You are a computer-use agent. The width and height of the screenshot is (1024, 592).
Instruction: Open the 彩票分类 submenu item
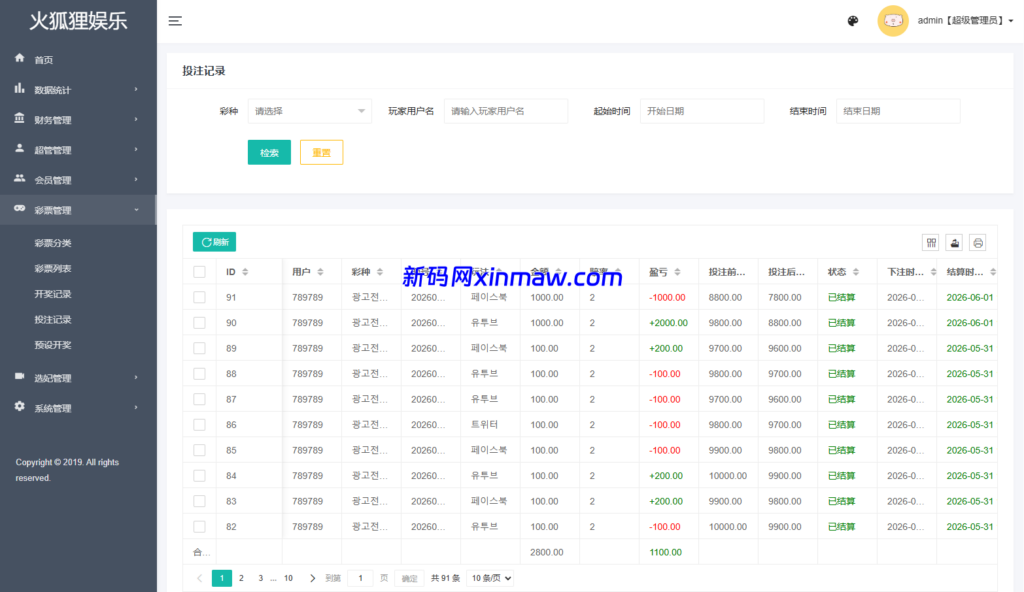pos(53,243)
